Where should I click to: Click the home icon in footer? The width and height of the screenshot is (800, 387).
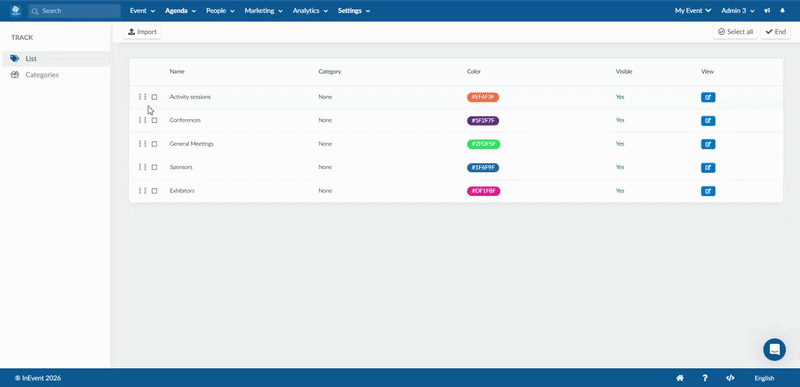pyautogui.click(x=680, y=378)
